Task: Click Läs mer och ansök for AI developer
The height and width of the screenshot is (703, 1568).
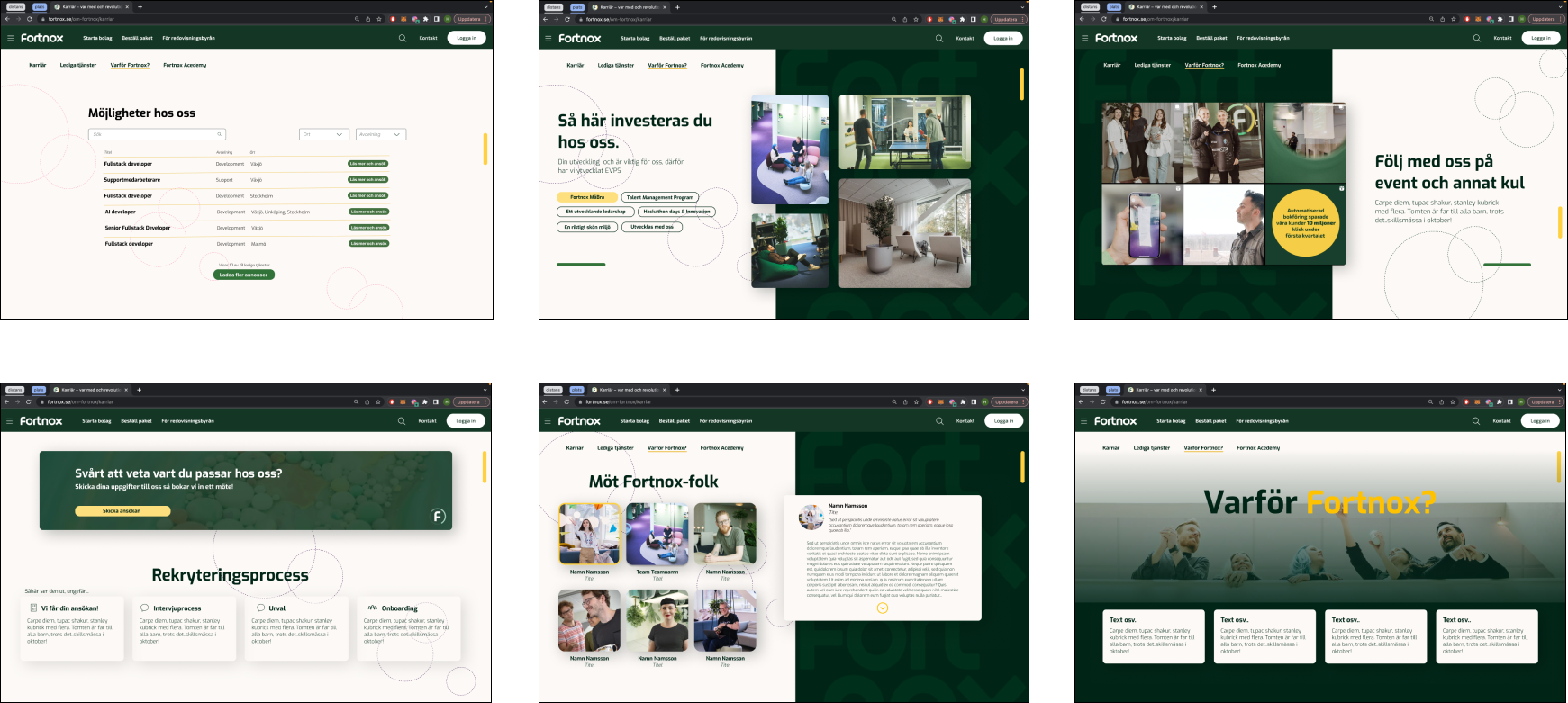Action: pos(368,212)
